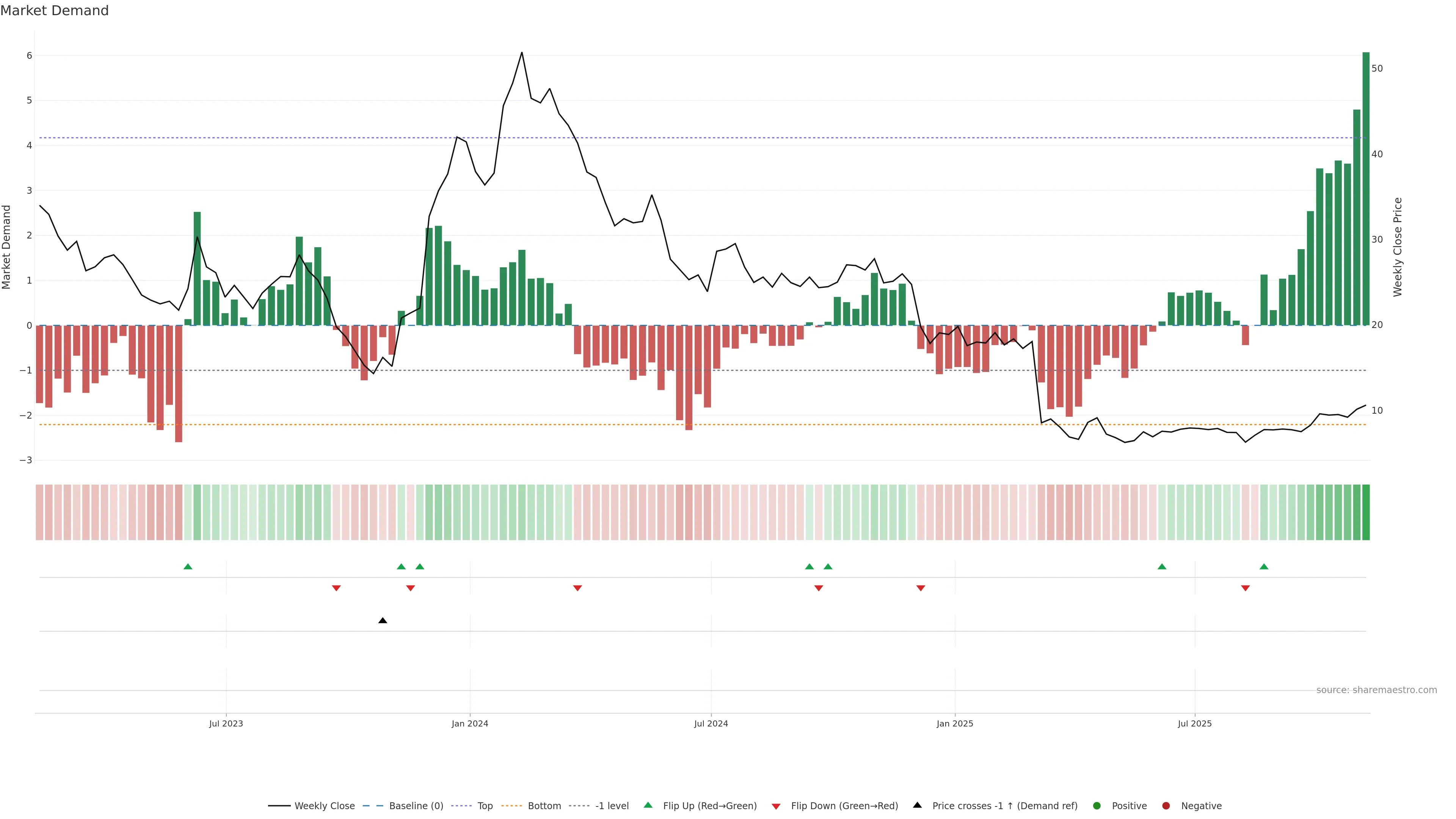Click the red Flip Down legend triangle
Viewport: 1456px width, 819px height.
[776, 806]
